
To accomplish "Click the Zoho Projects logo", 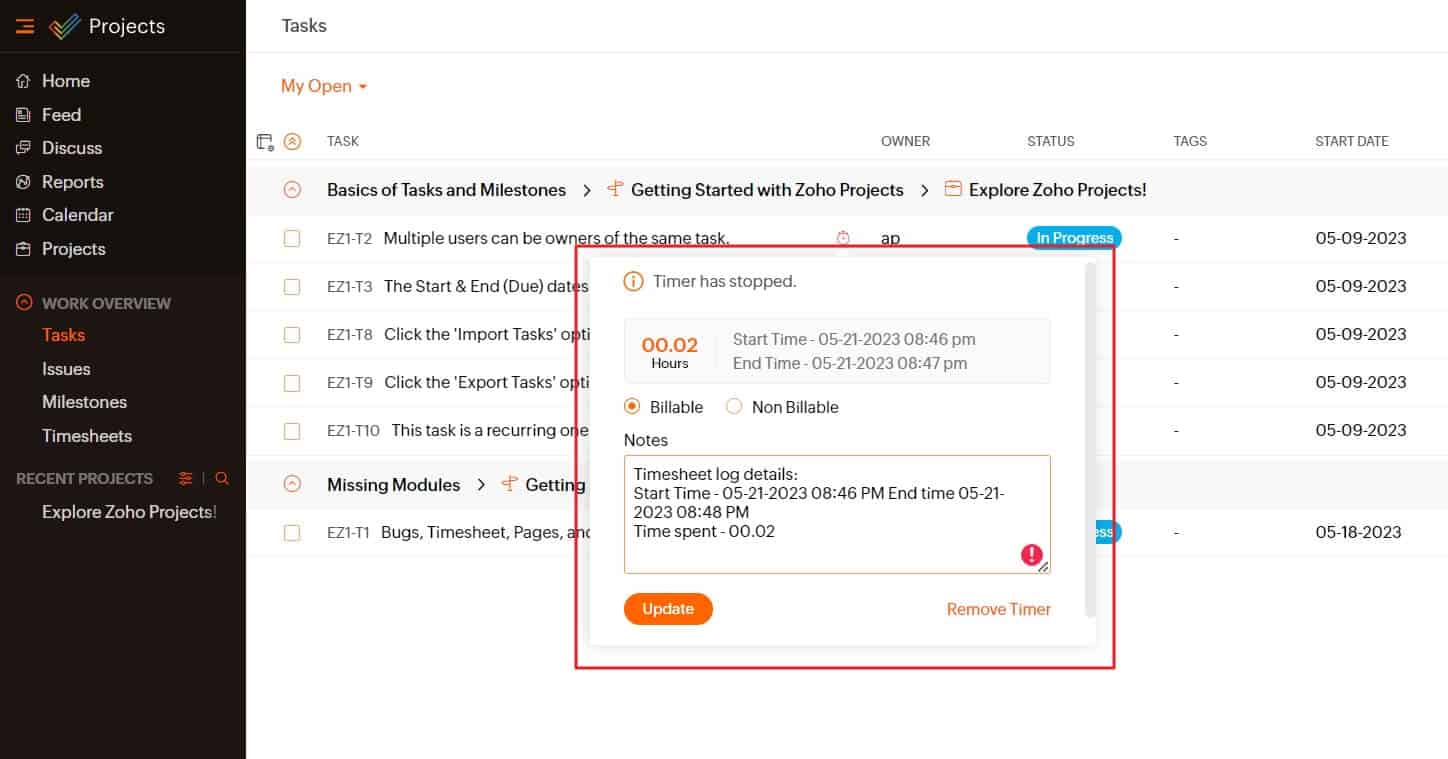I will [x=65, y=26].
